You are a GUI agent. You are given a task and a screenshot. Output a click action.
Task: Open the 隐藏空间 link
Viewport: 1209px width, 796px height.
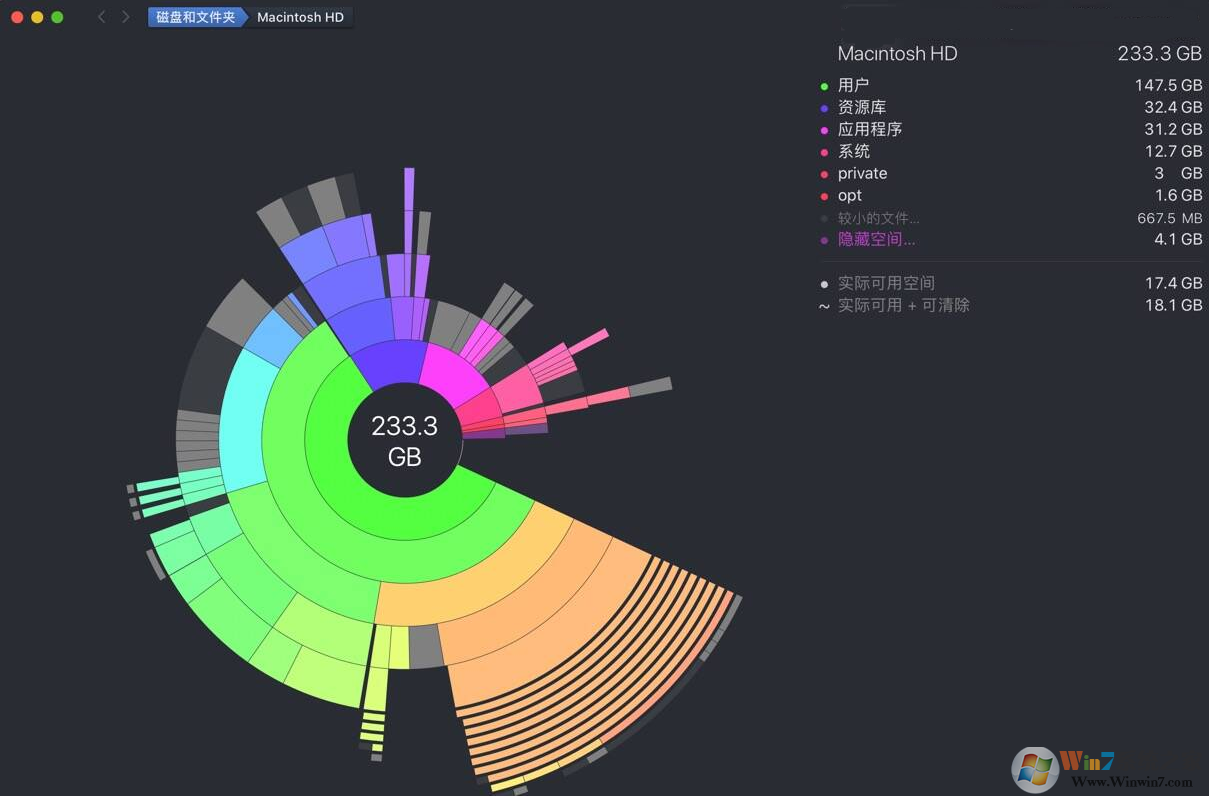coord(876,239)
